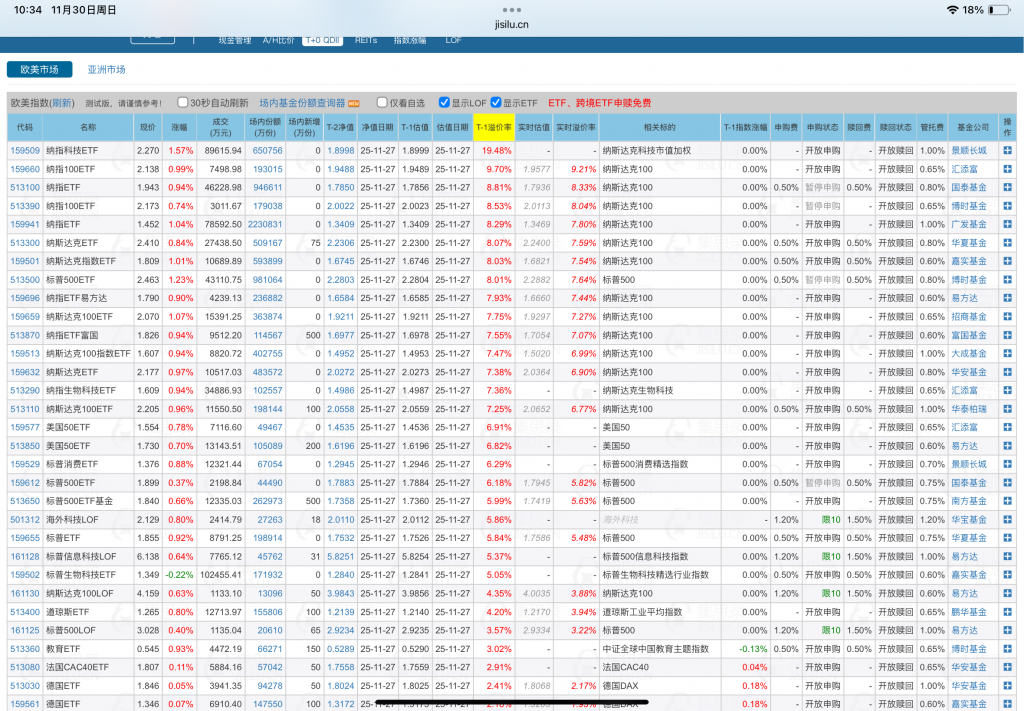Sort by the yellow T-1溢价率 column header
This screenshot has width=1024, height=711.
click(x=493, y=127)
